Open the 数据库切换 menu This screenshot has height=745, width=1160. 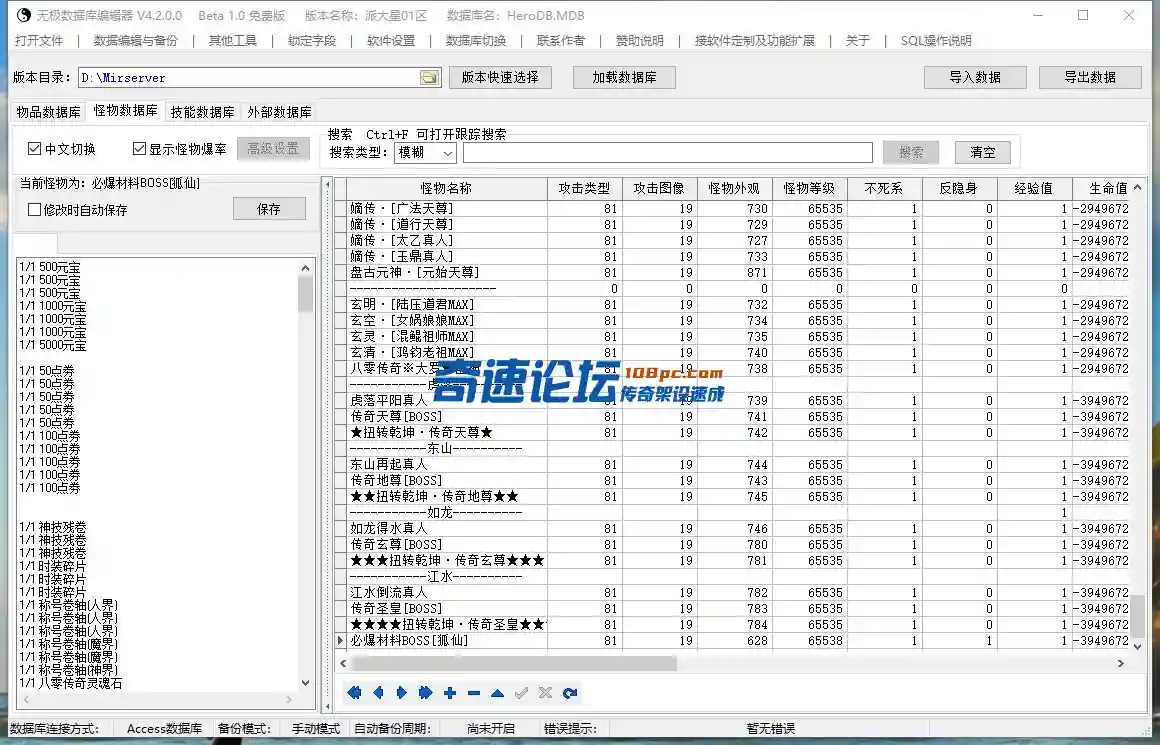pos(476,41)
